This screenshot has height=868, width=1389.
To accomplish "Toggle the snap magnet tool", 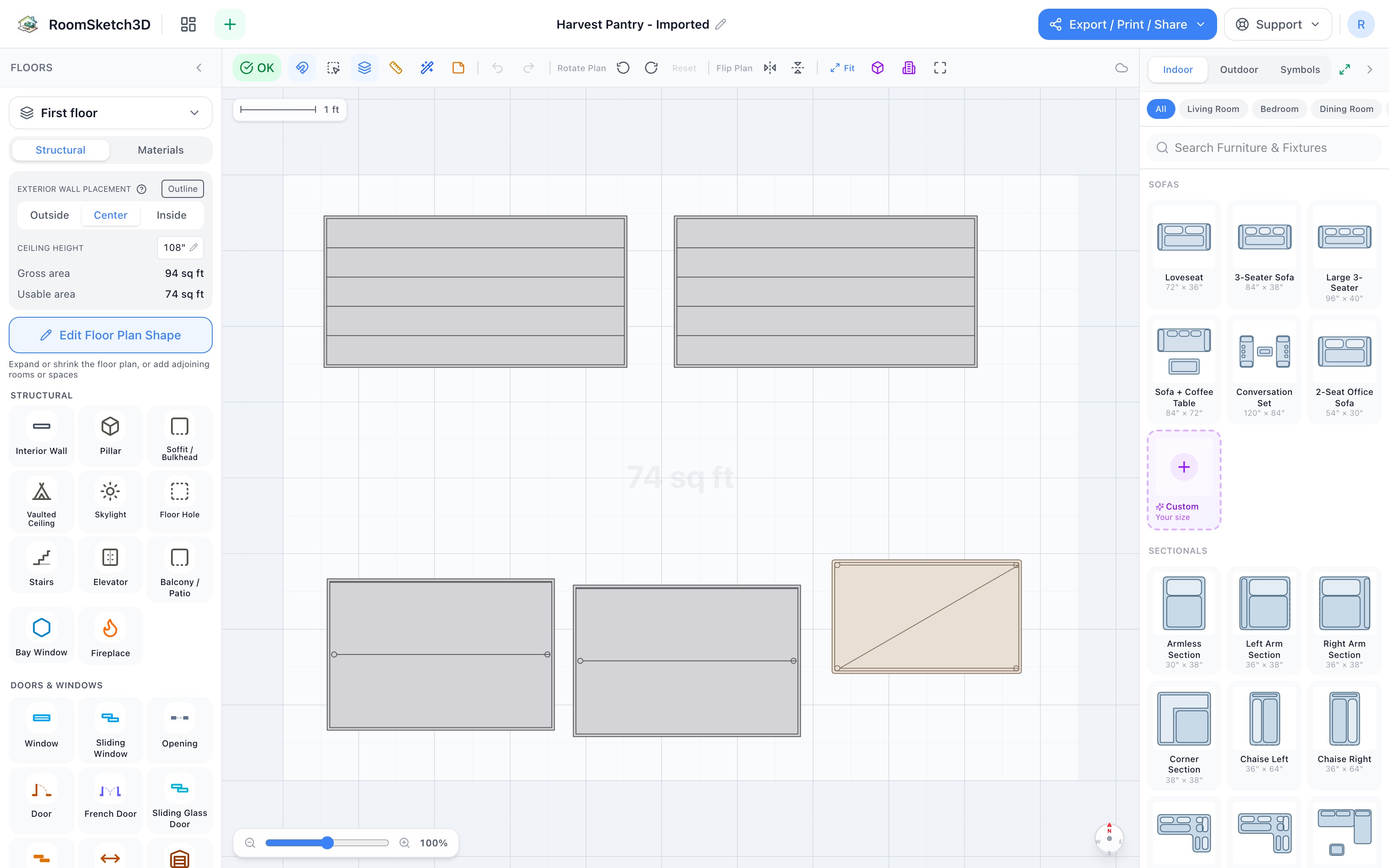I will [302, 68].
